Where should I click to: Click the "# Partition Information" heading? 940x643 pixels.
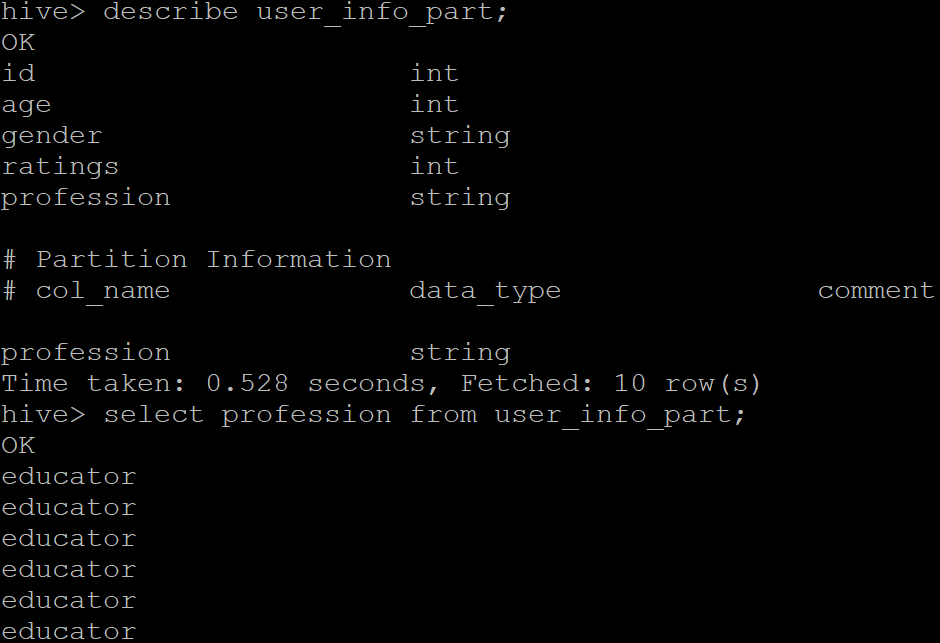(x=196, y=260)
